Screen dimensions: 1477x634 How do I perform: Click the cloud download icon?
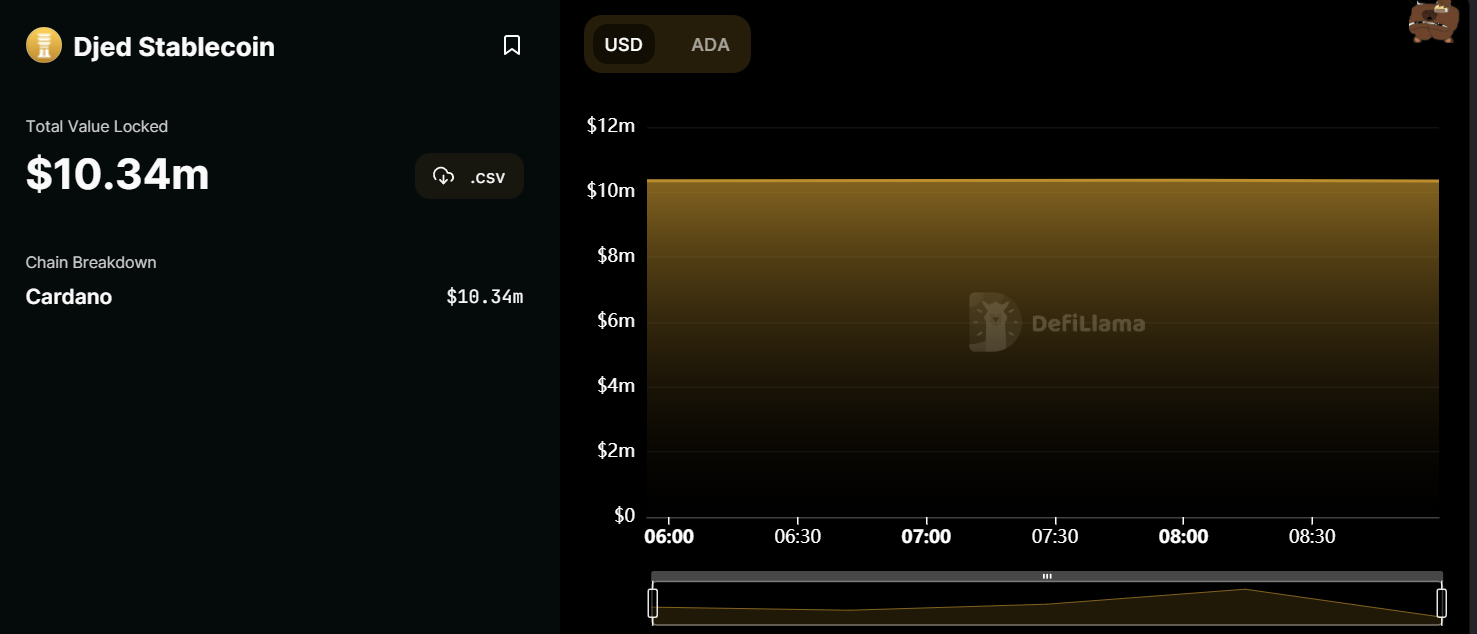click(443, 177)
